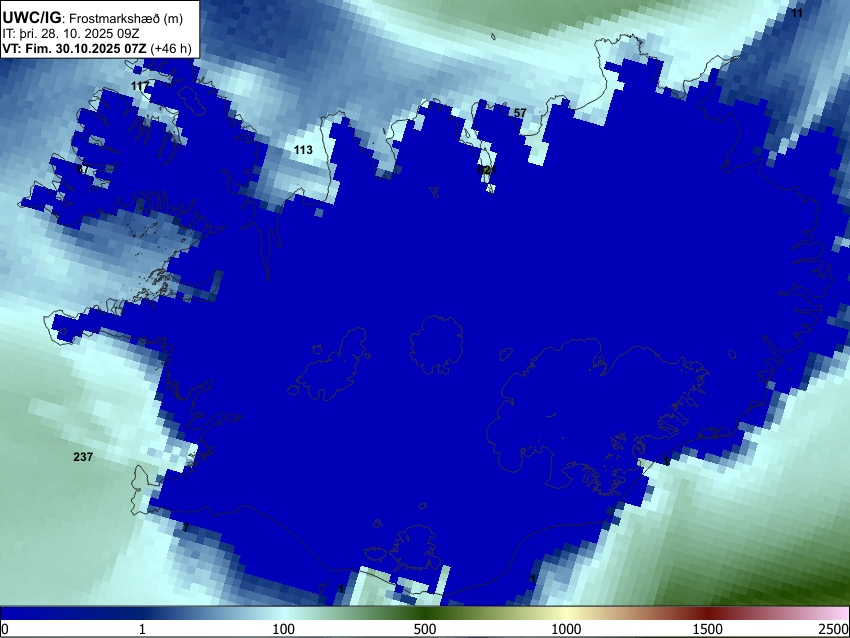Click the 'IT: þri. 28. 10. 2025 09Z' line
The height and width of the screenshot is (638, 850).
point(70,34)
